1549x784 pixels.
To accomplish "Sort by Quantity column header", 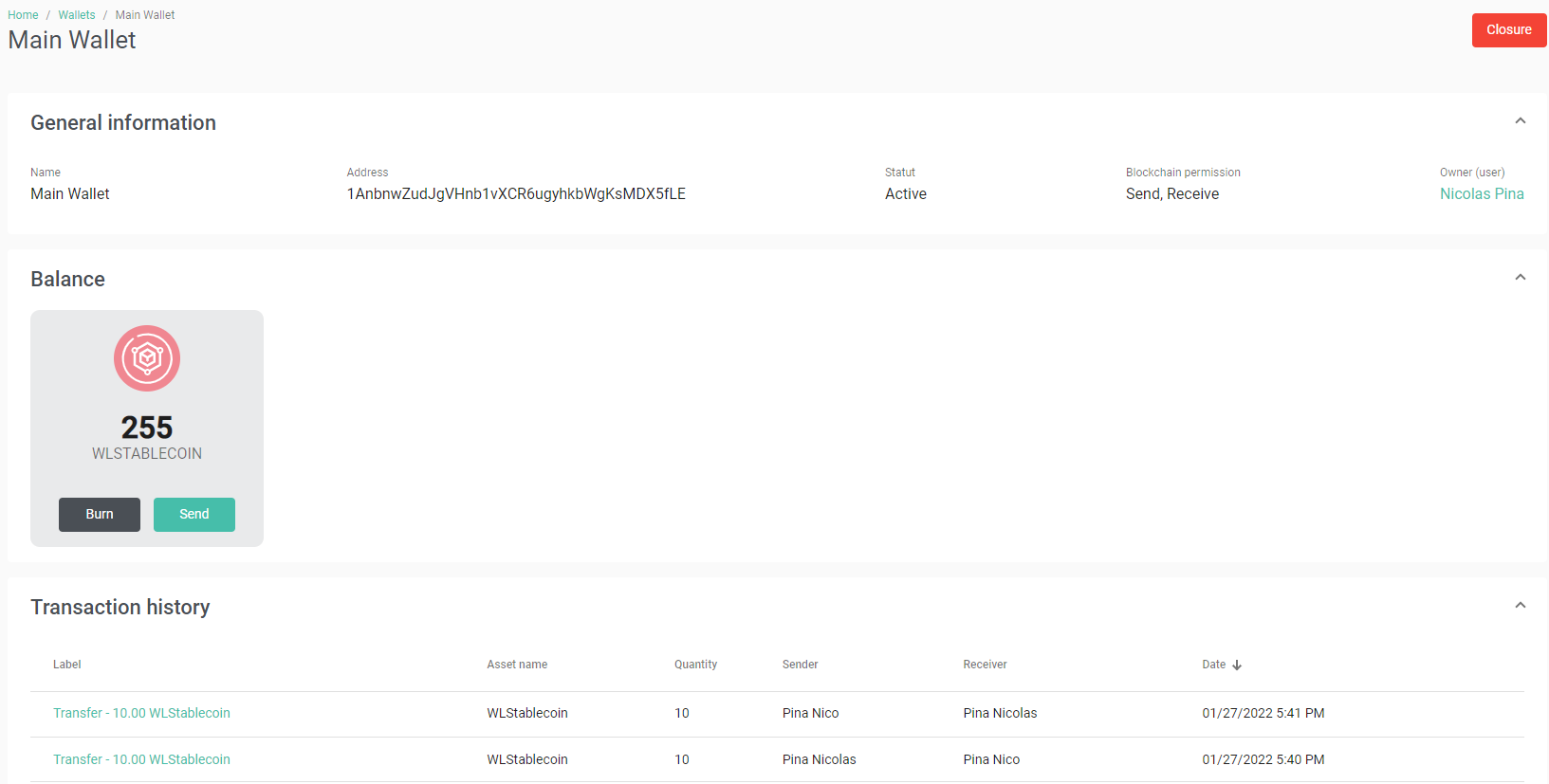I will [695, 665].
